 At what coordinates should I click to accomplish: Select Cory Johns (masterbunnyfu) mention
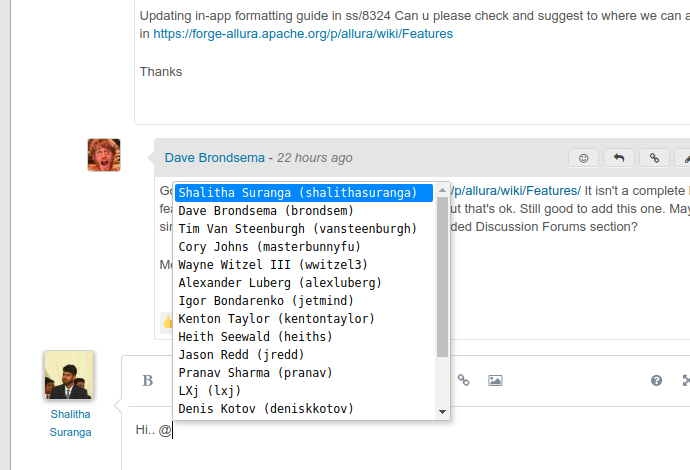tap(269, 247)
